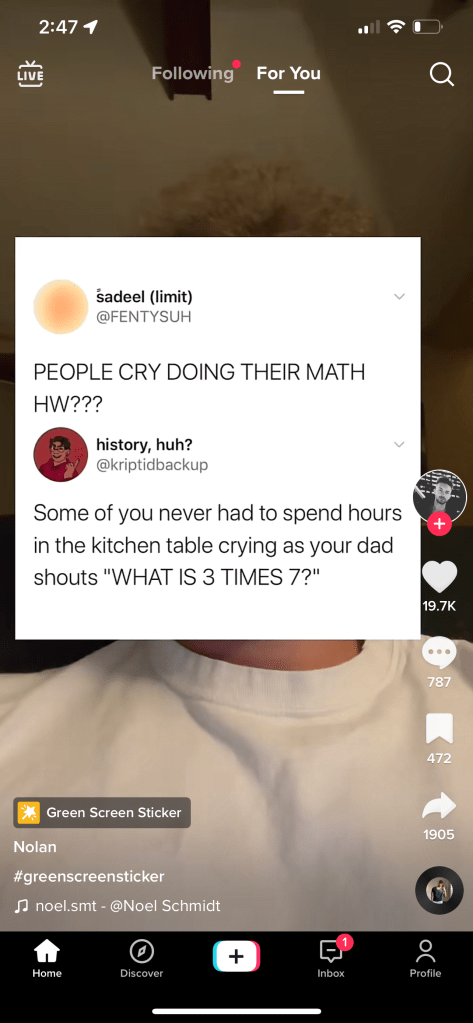The width and height of the screenshot is (473, 1023).
Task: Open the Inbox with one notification
Action: click(x=331, y=958)
